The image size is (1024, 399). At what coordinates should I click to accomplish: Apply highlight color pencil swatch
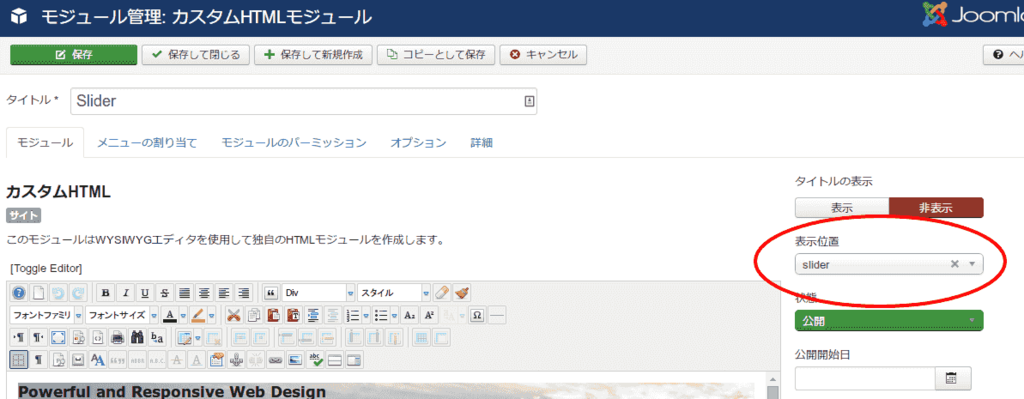199,315
